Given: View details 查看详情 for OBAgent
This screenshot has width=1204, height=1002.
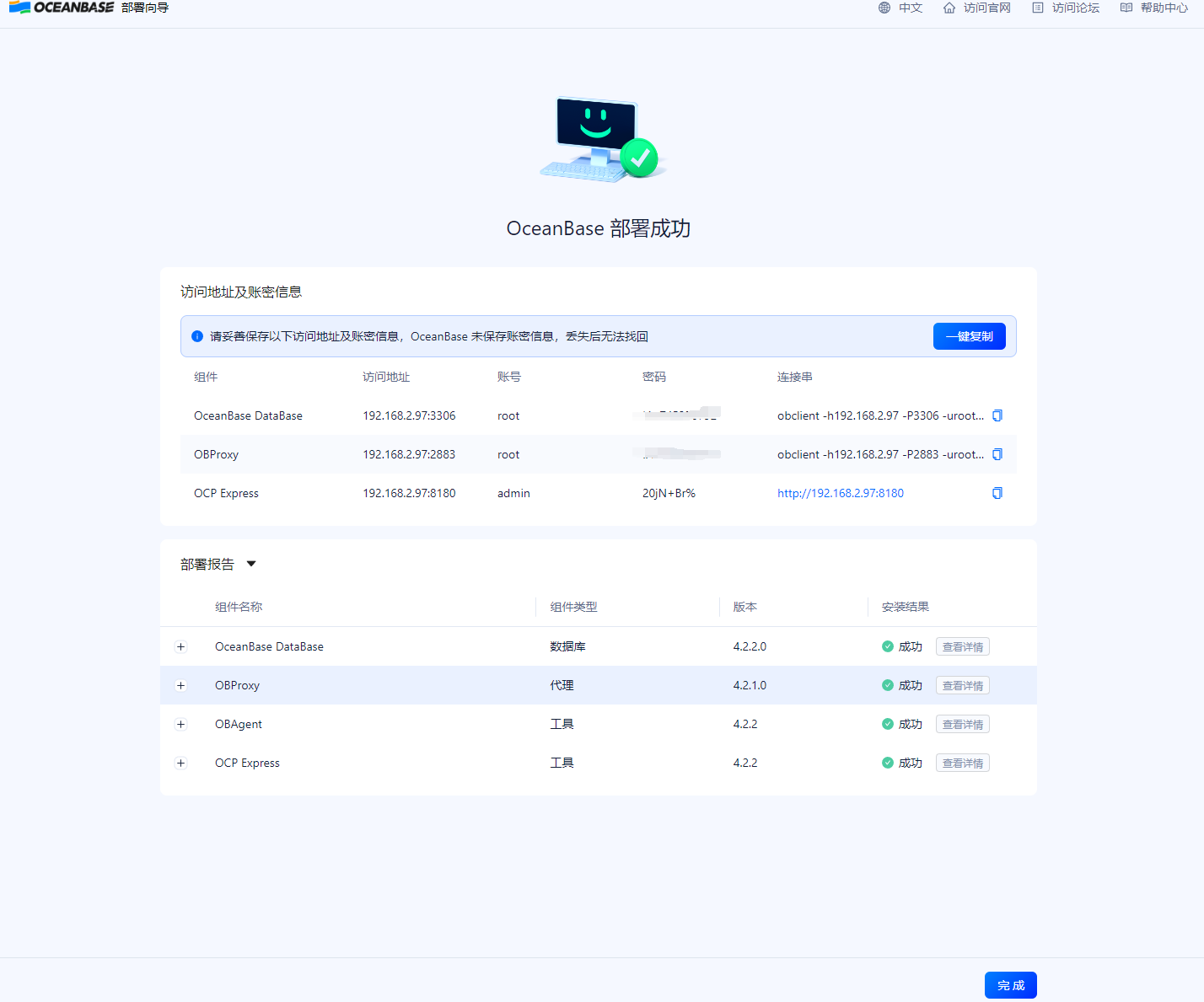Looking at the screenshot, I should click(x=963, y=724).
